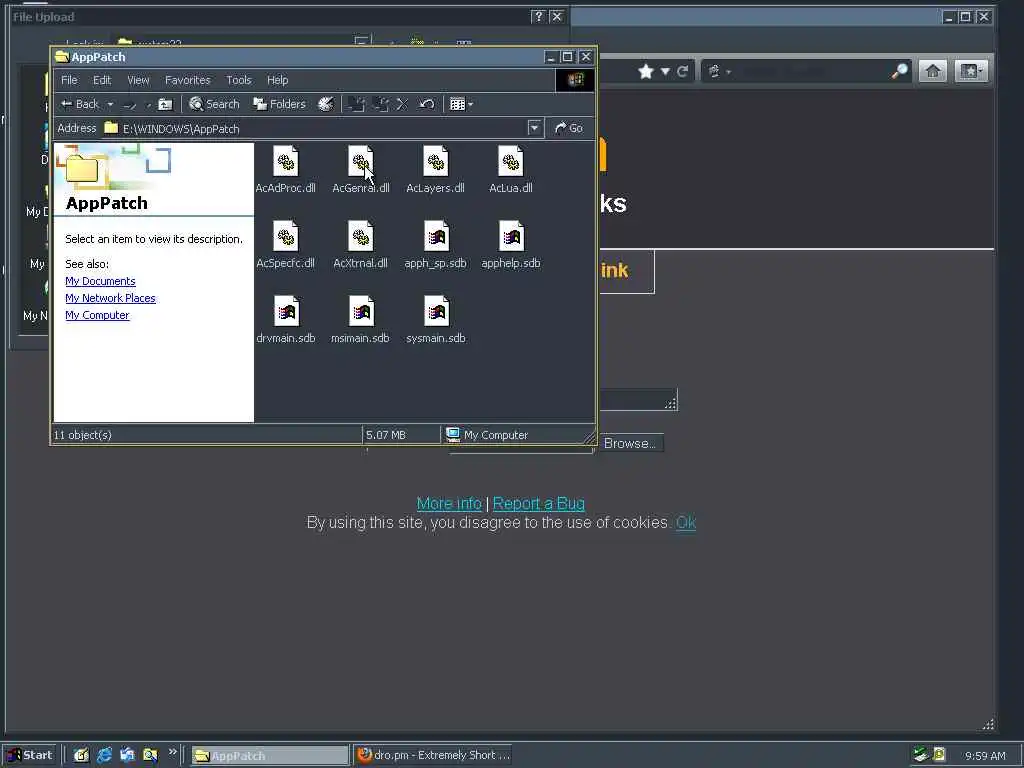
Task: Expand the Address bar dropdown
Action: coord(534,128)
